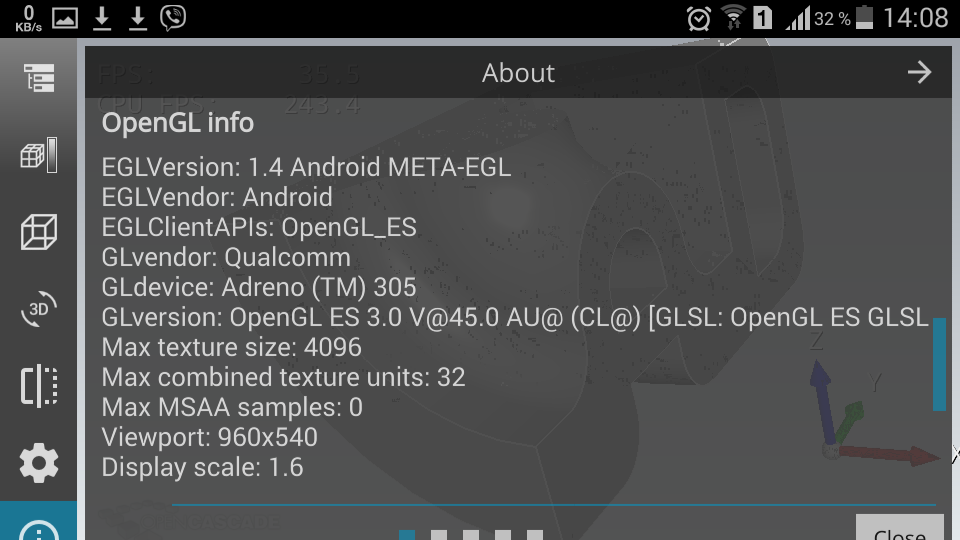Select the shaded box display mode icon
Image resolution: width=960 pixels, height=540 pixels.
[38, 156]
